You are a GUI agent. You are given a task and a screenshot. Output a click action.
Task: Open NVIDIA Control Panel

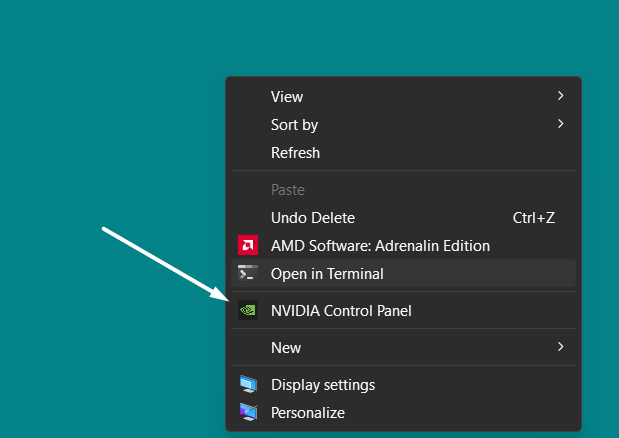pos(341,311)
